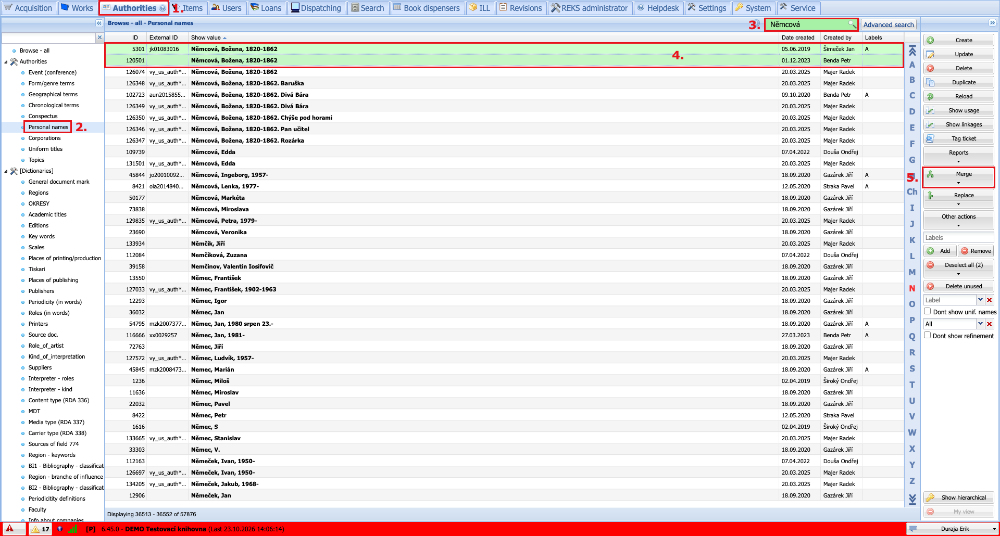
Task: Switch to the Loans tab
Action: (265, 8)
